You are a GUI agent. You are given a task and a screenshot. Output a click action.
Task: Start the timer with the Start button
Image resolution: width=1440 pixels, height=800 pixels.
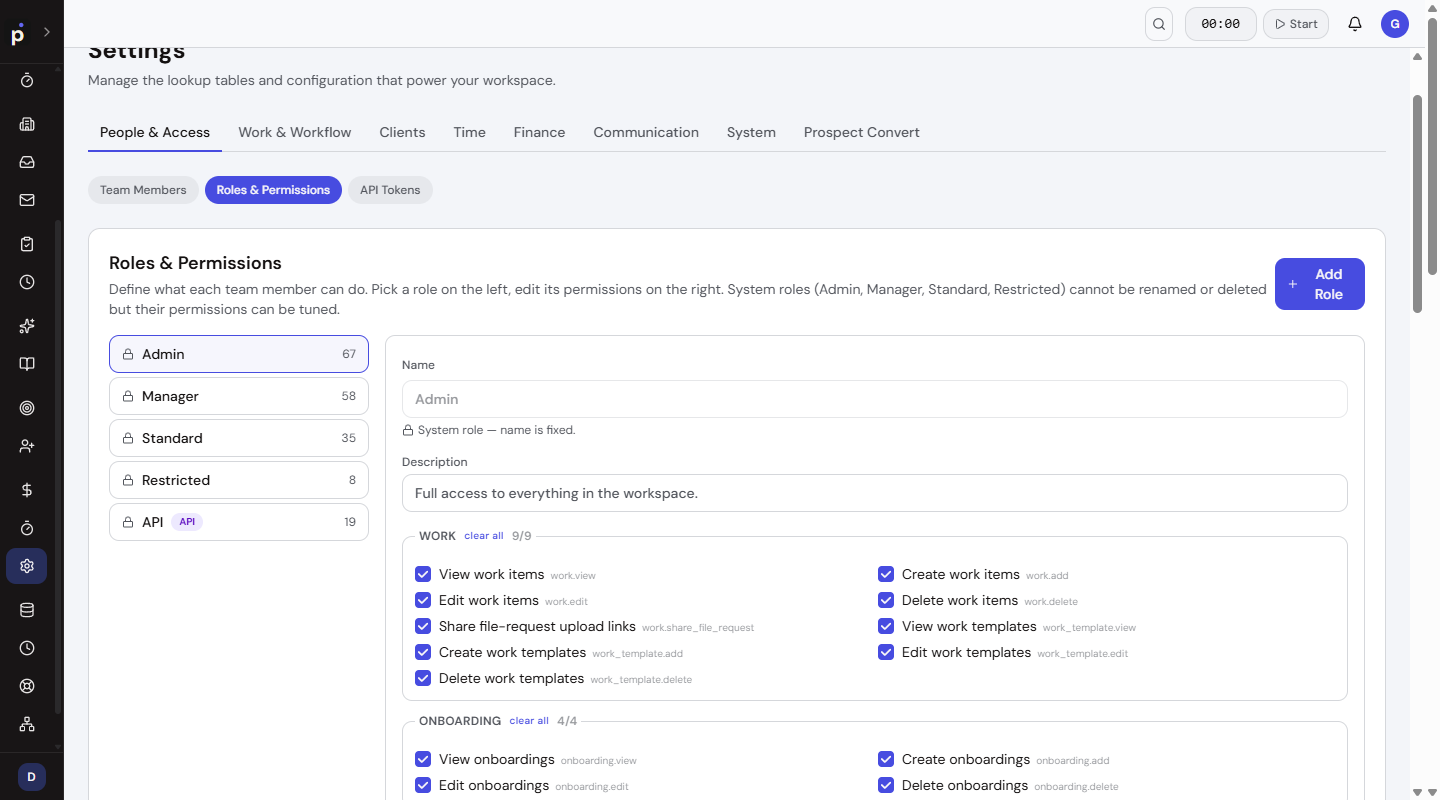pos(1296,24)
